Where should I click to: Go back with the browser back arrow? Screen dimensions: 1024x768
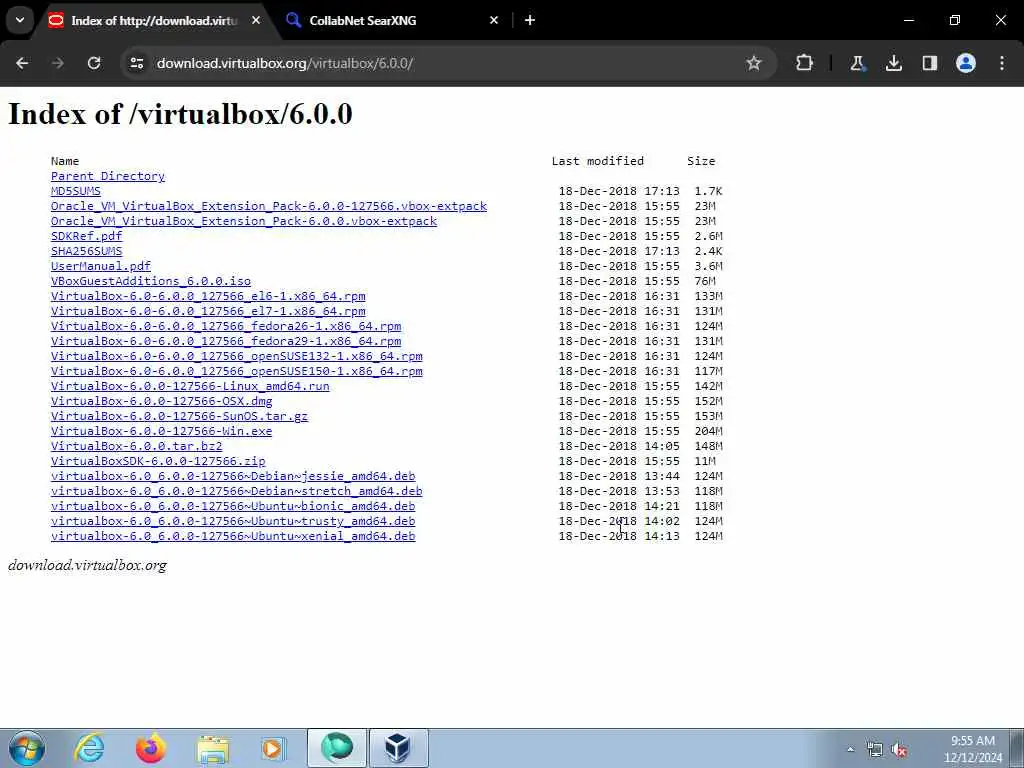point(22,63)
